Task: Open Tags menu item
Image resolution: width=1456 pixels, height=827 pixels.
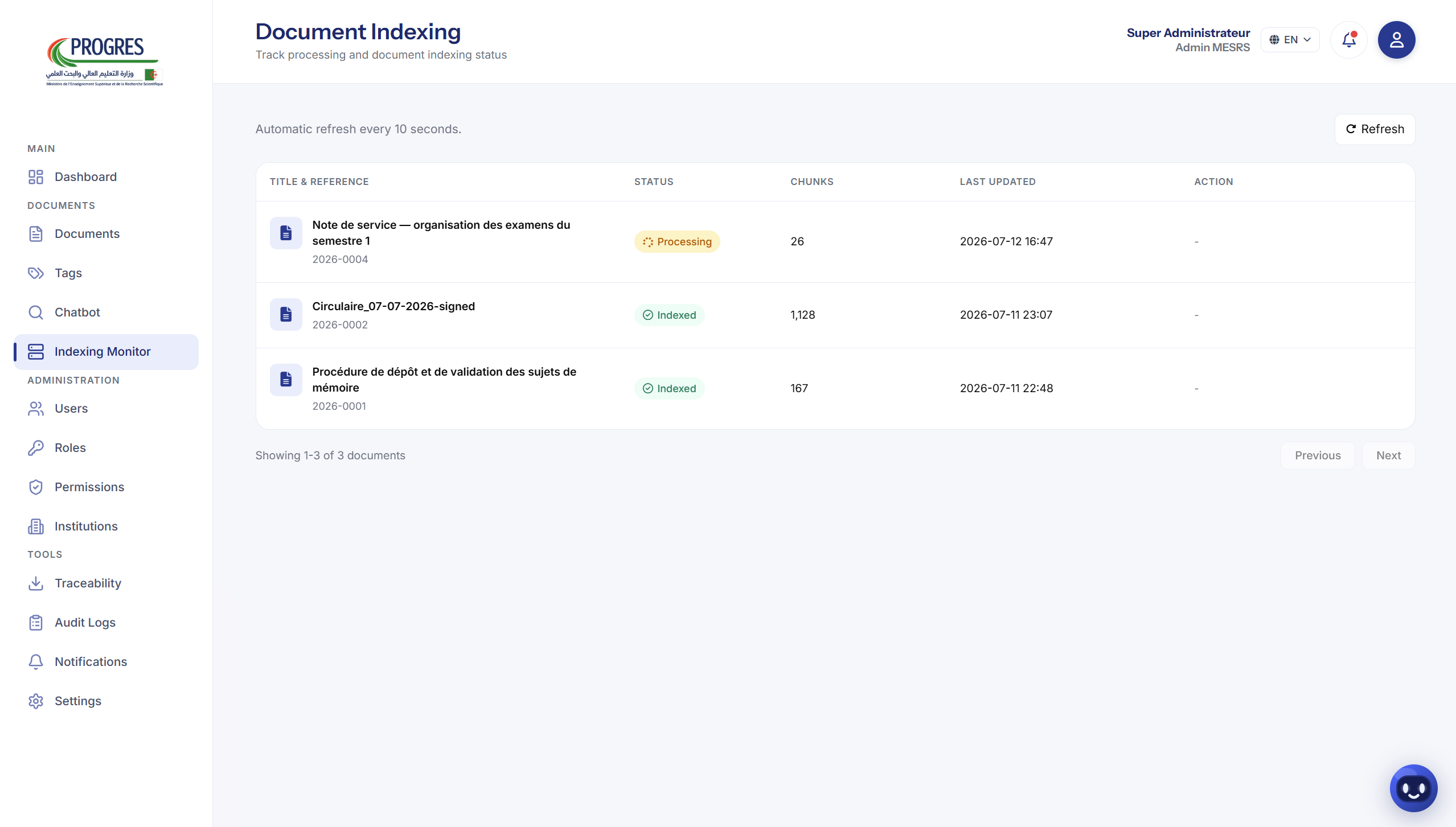Action: 106,273
